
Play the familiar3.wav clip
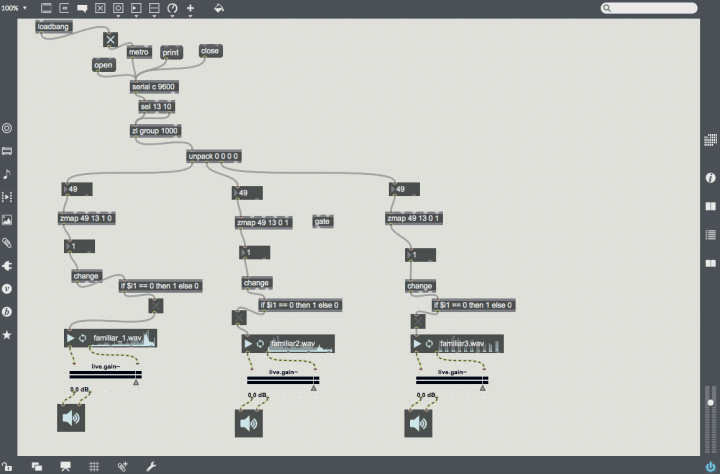[x=417, y=344]
